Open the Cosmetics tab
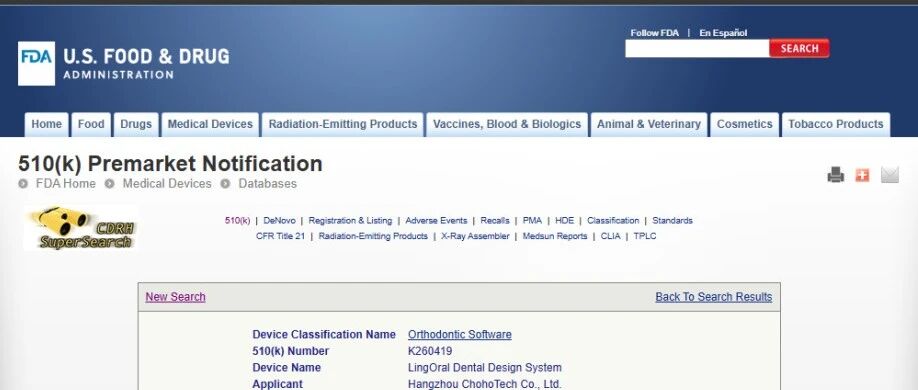 745,125
